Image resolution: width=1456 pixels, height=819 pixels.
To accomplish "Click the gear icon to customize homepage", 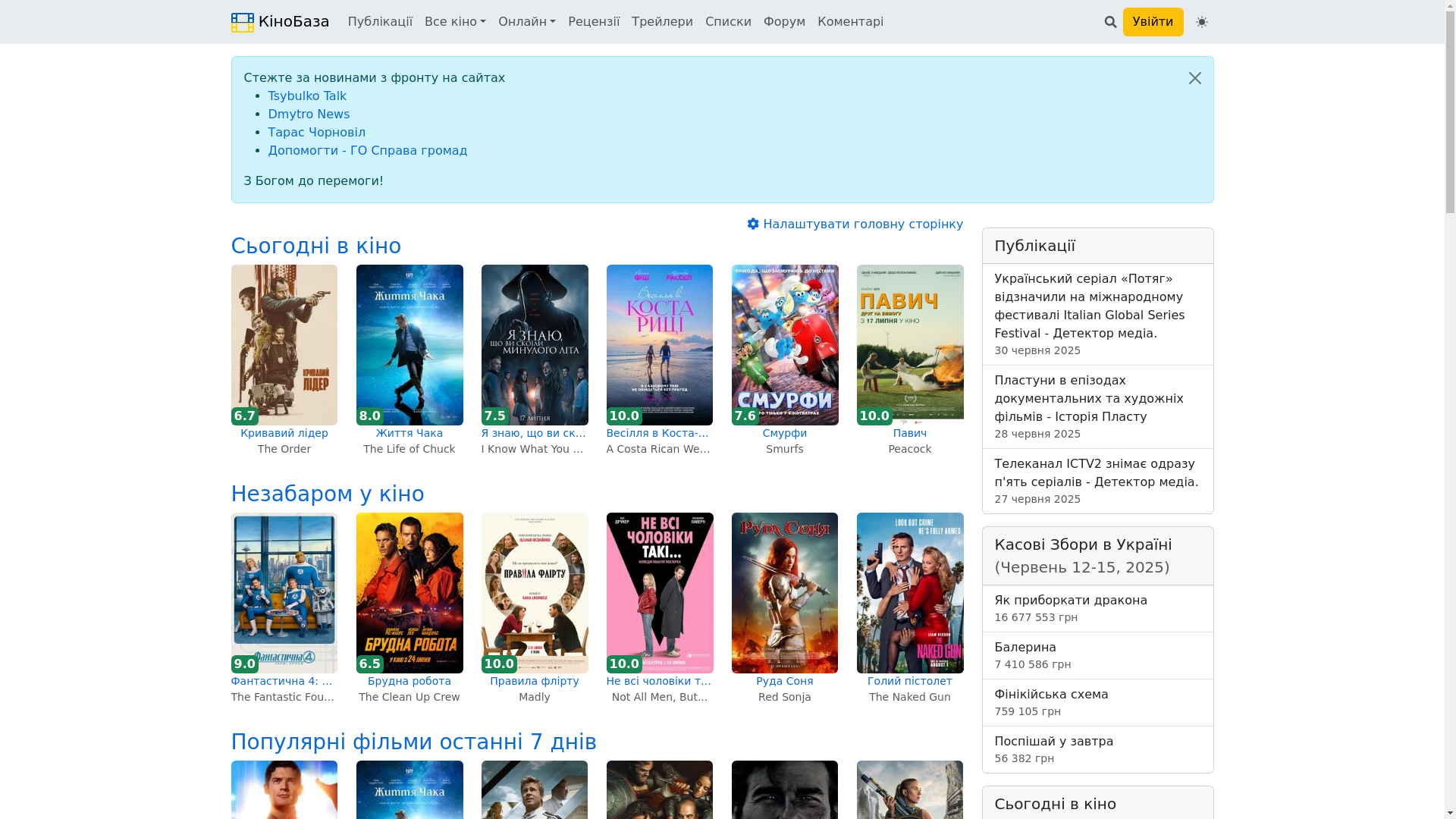I will (x=752, y=224).
